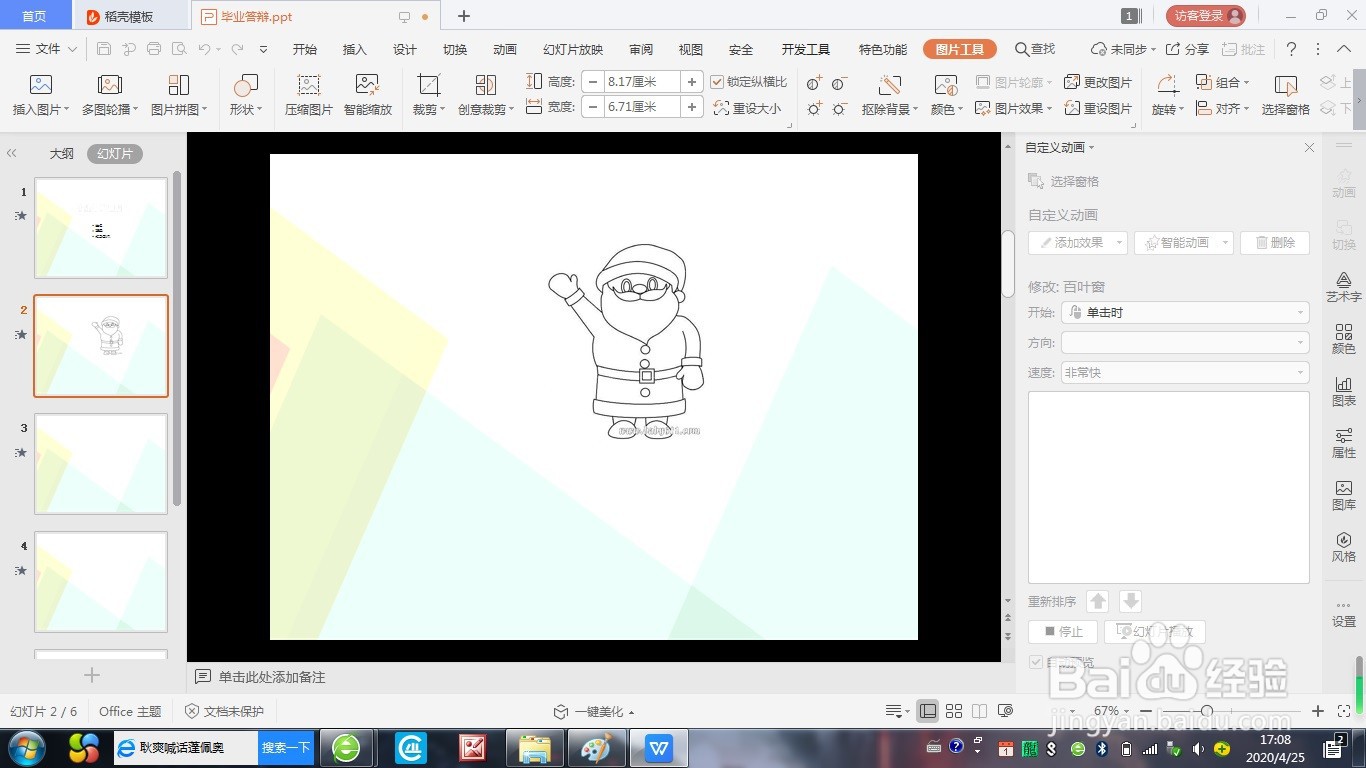Click the height increase plus button

(692, 82)
